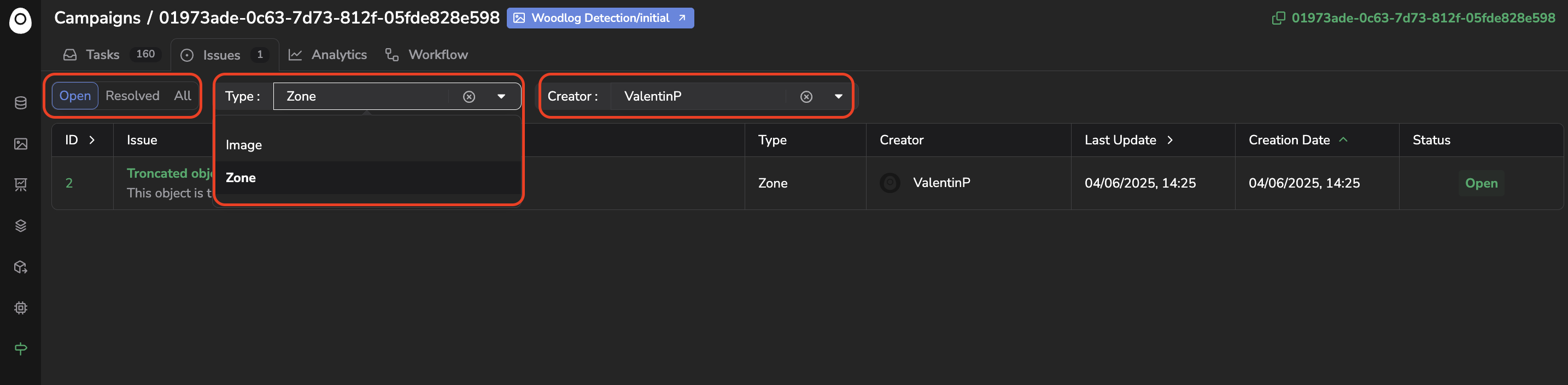Switch to the Tasks tab
The width and height of the screenshot is (1568, 385).
(x=112, y=55)
